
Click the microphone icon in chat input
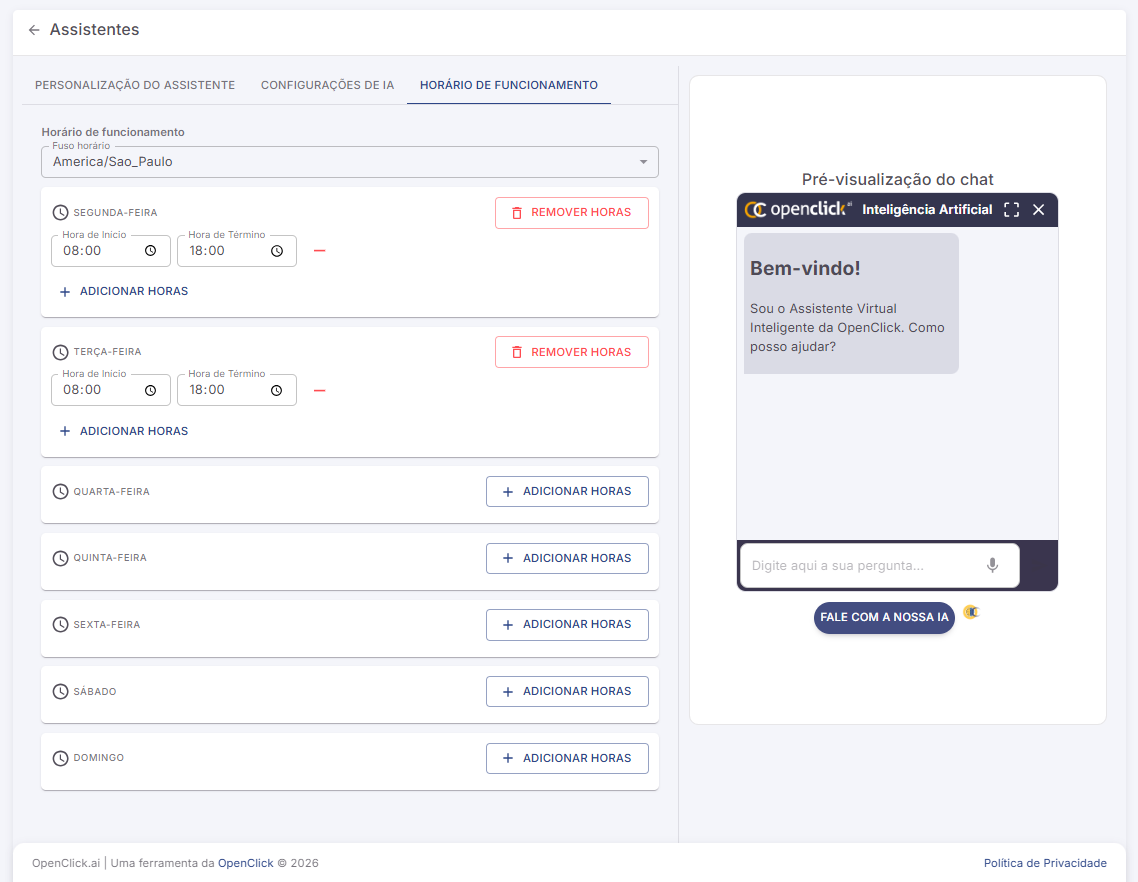pos(992,565)
